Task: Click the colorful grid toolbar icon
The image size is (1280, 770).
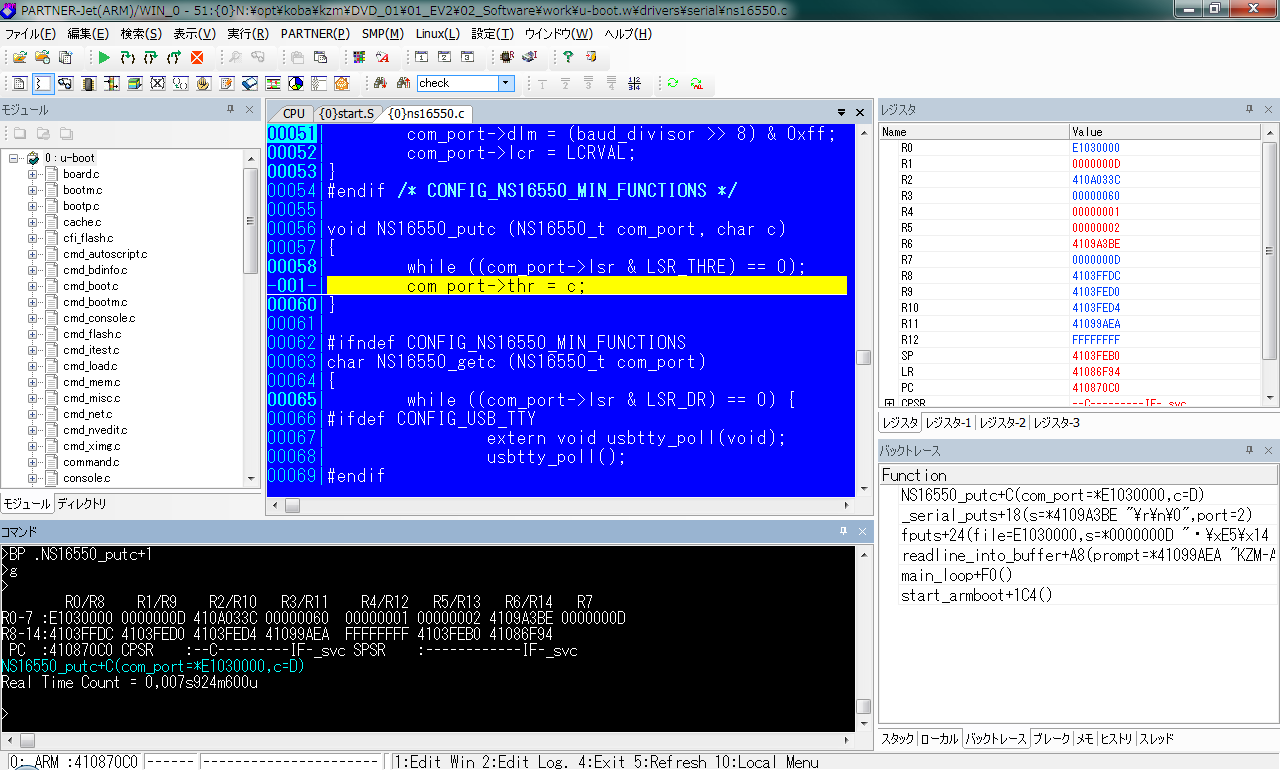Action: [358, 58]
